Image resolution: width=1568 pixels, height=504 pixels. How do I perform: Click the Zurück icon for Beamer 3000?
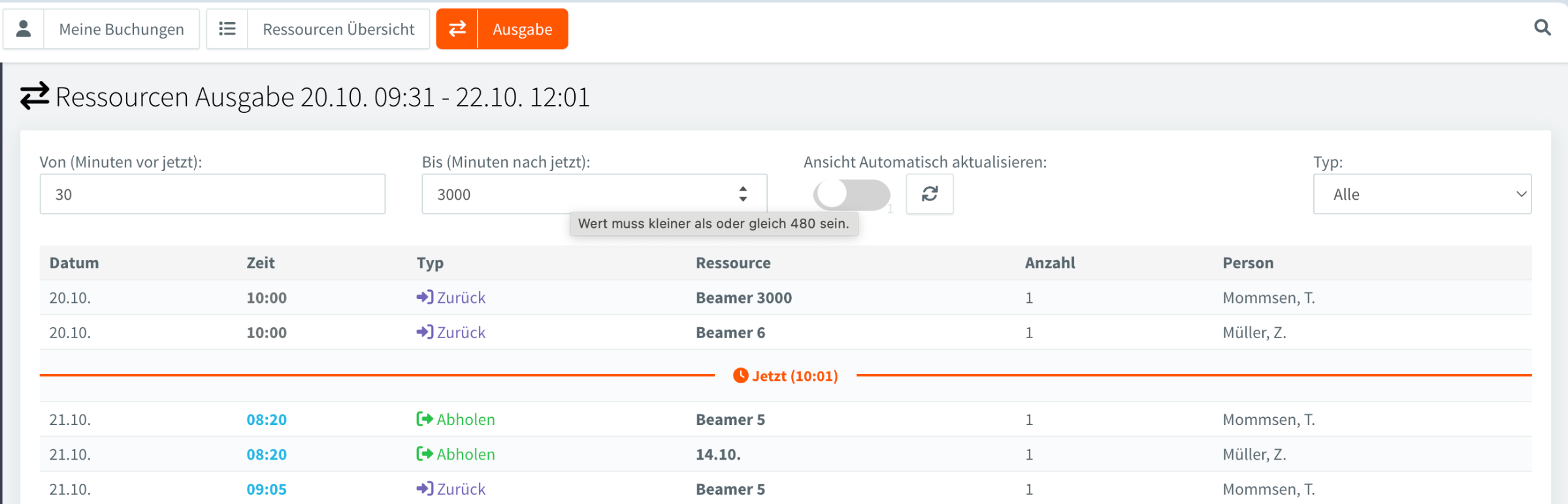pos(425,298)
